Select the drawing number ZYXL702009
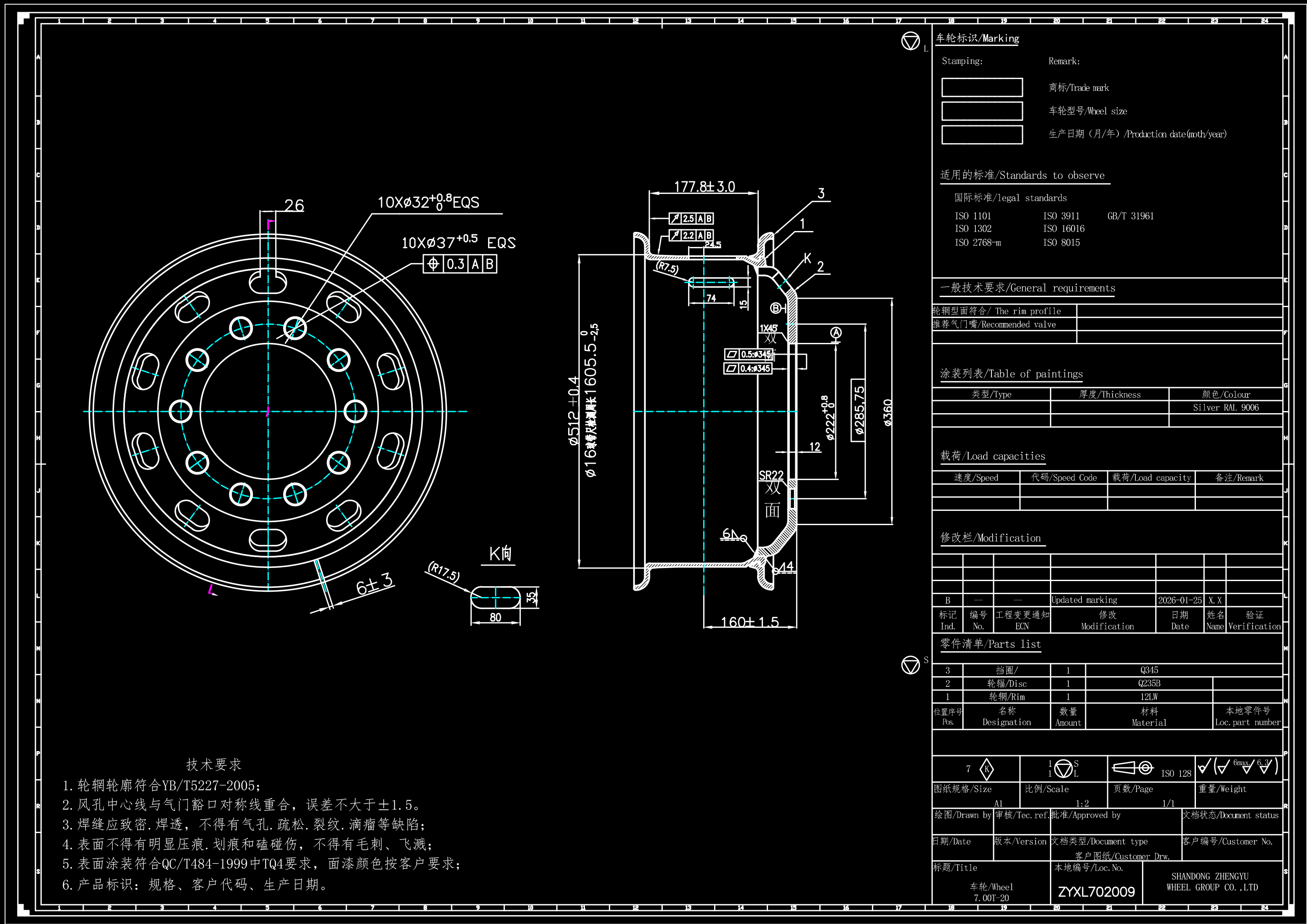 (1096, 892)
